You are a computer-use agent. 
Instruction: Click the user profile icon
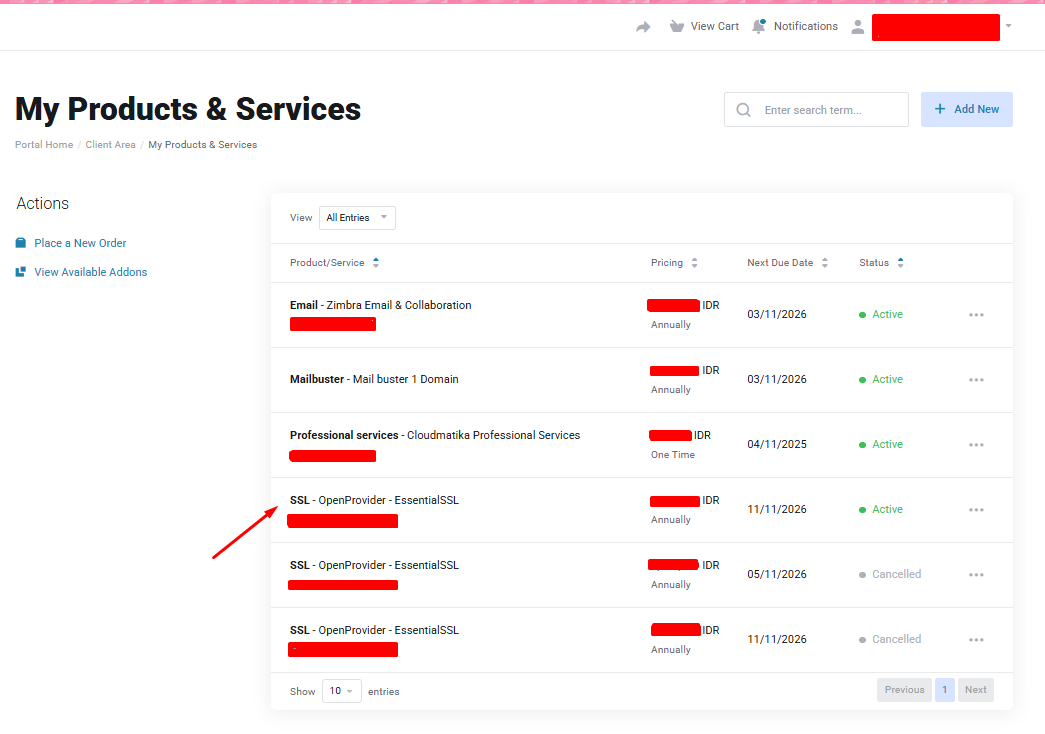pyautogui.click(x=858, y=27)
